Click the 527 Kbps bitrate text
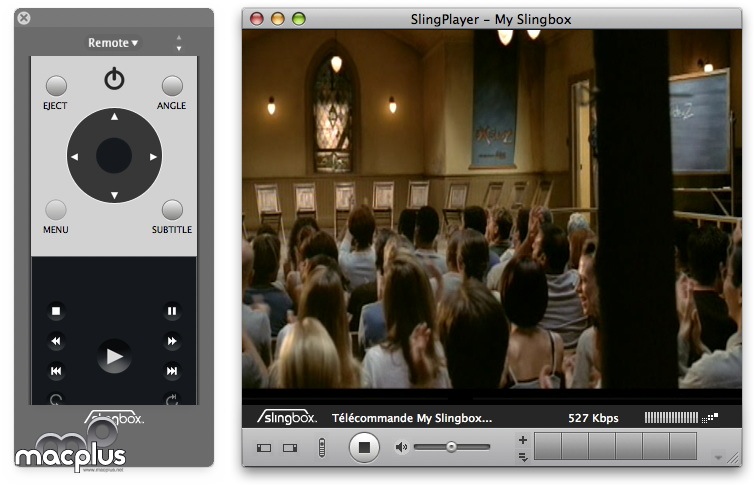756x487 pixels. tap(593, 418)
